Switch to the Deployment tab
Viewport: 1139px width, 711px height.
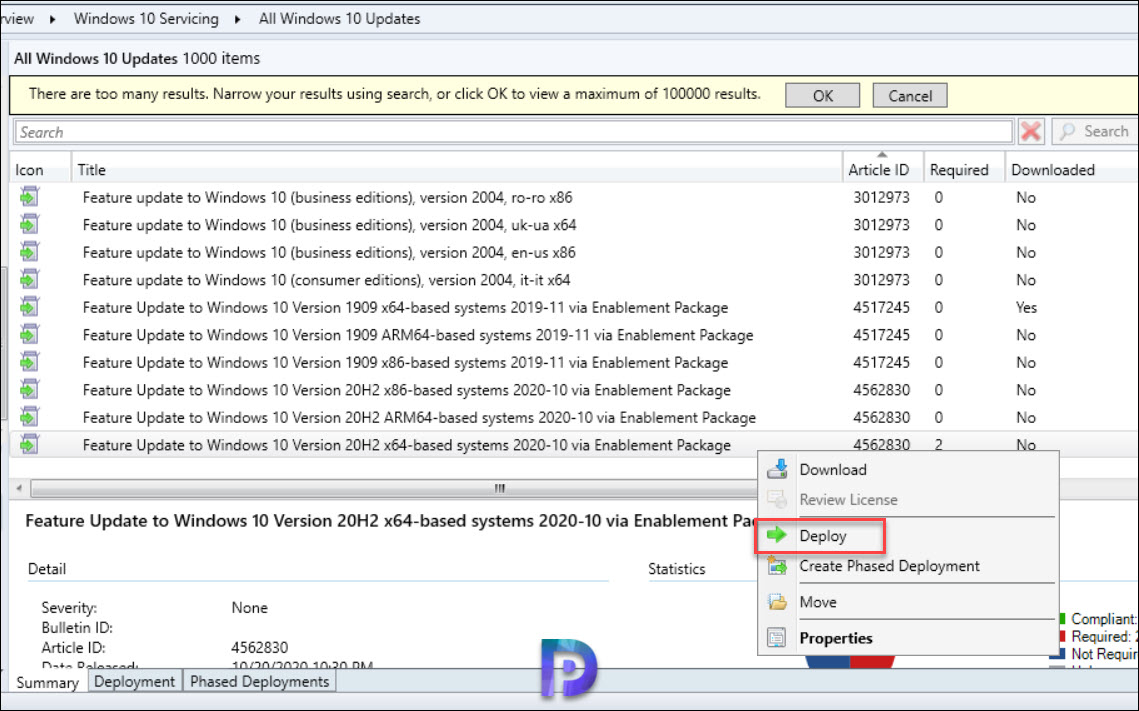click(x=134, y=681)
